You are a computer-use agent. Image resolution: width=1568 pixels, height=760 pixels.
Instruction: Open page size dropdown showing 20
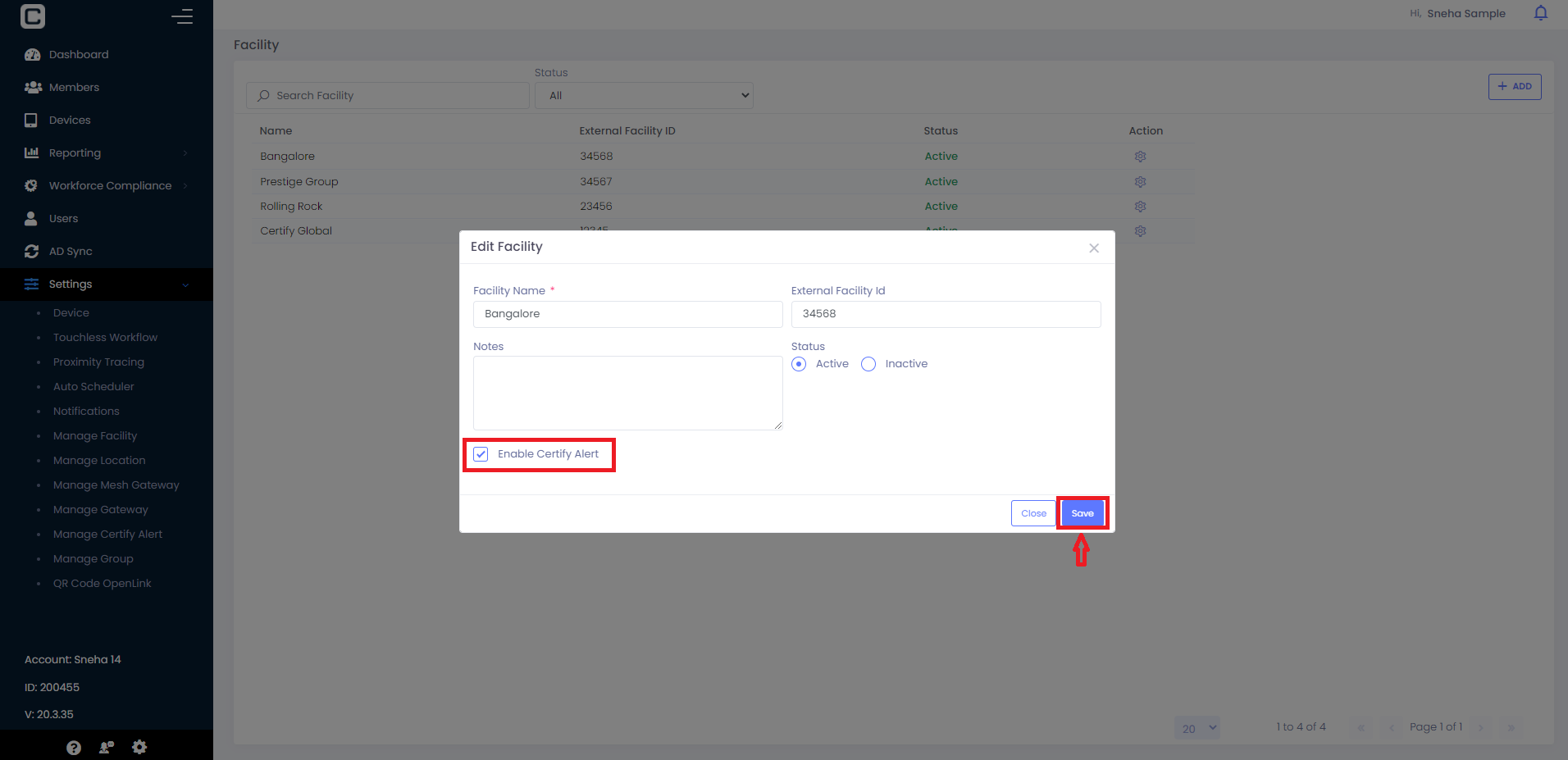coord(1197,728)
